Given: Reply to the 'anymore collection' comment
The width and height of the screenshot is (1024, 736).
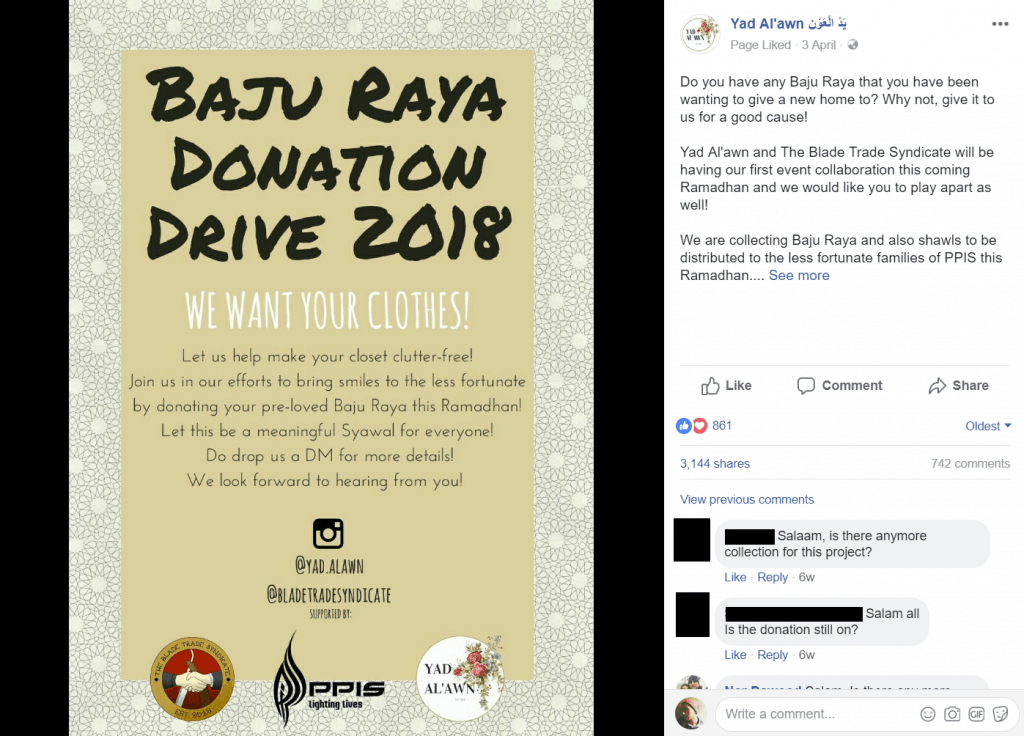Looking at the screenshot, I should click(772, 577).
